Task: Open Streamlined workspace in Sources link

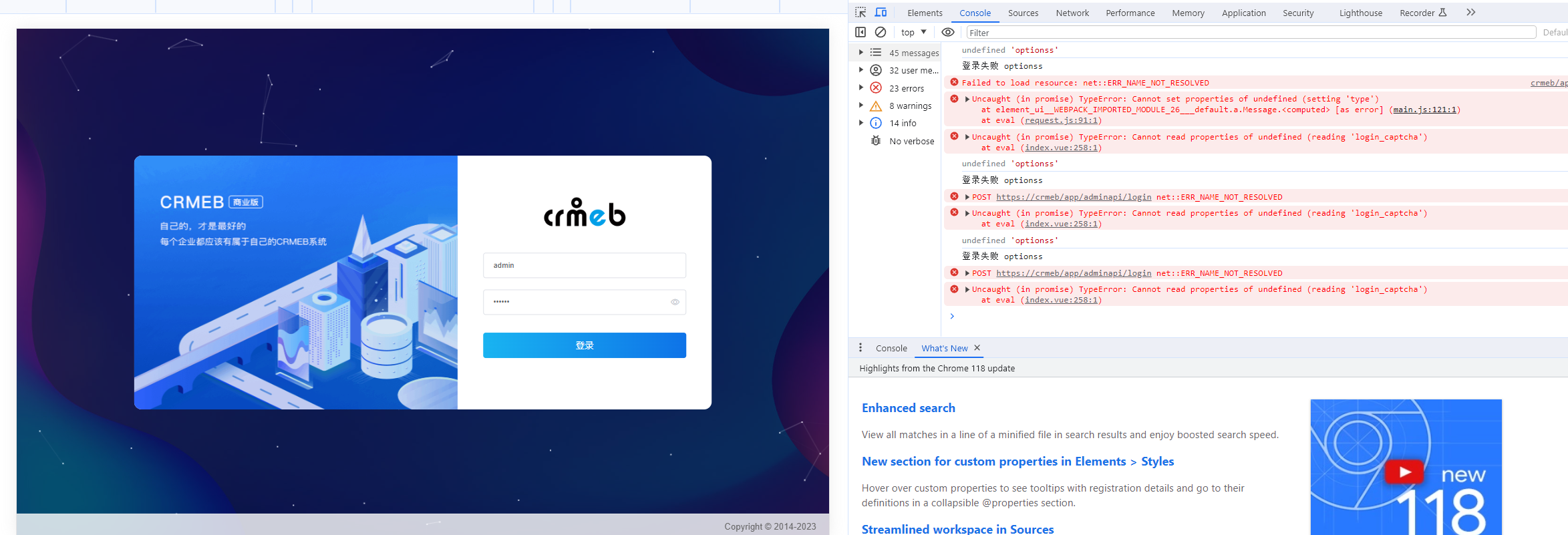Action: click(957, 529)
